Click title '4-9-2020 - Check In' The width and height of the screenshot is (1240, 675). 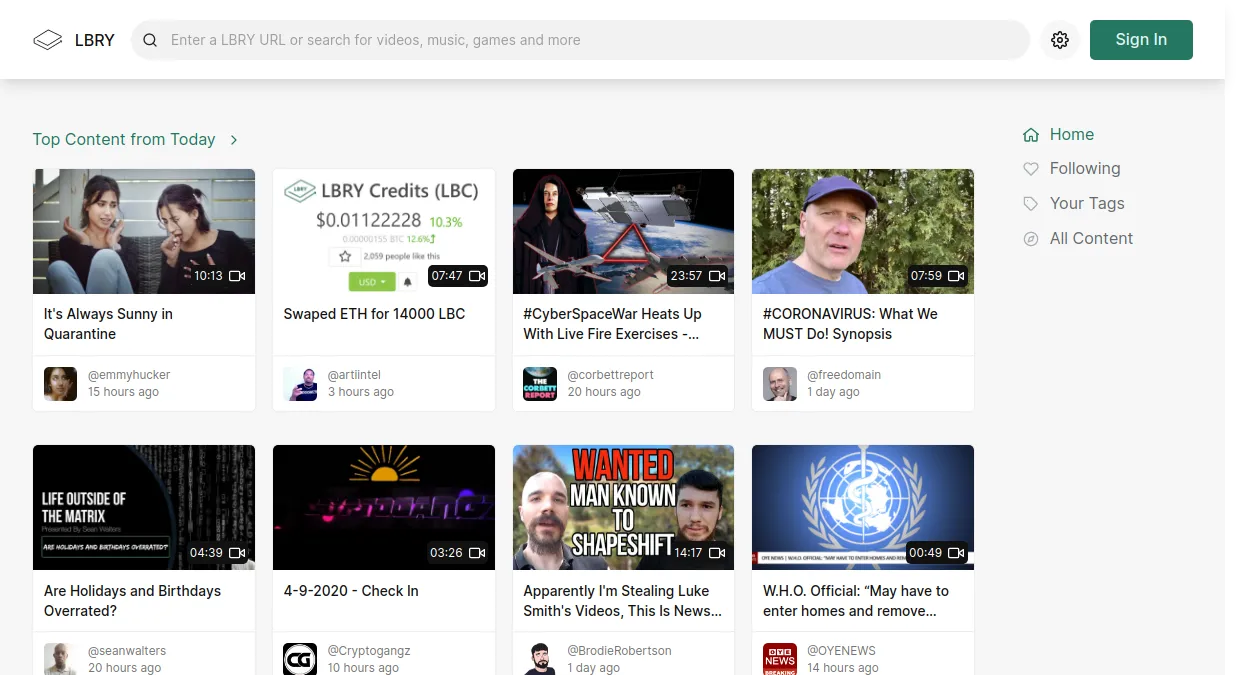(x=351, y=591)
